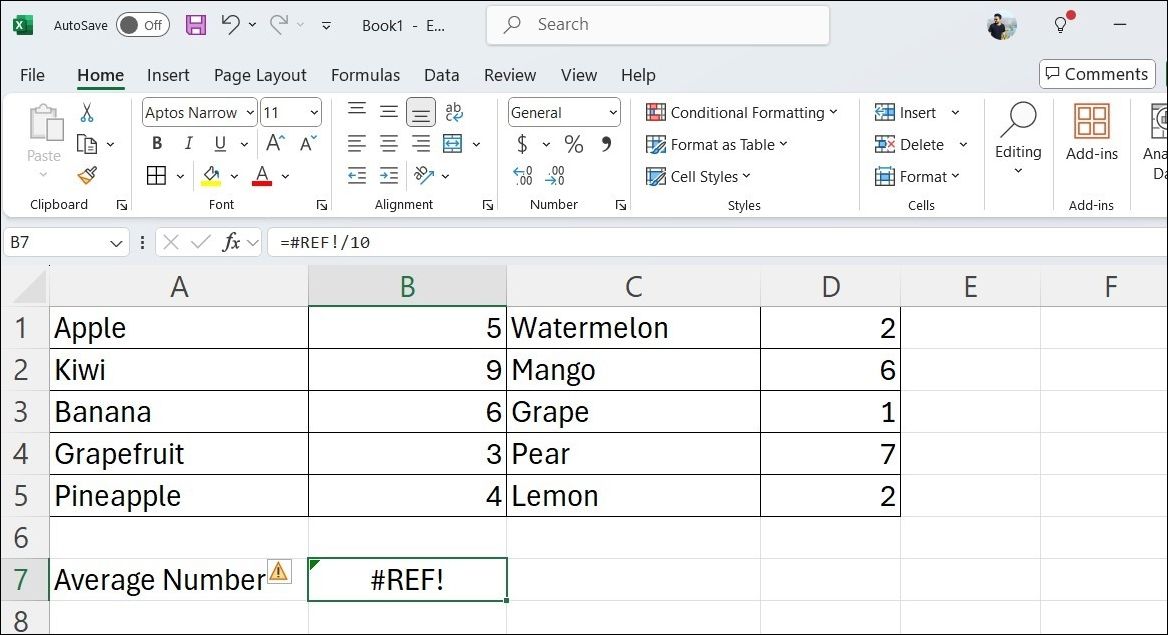Click the Add-ins button
This screenshot has width=1168, height=635.
[x=1091, y=131]
